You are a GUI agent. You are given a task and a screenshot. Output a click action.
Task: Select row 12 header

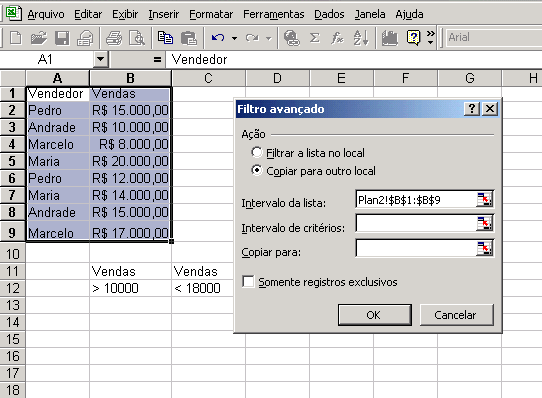coord(12,288)
